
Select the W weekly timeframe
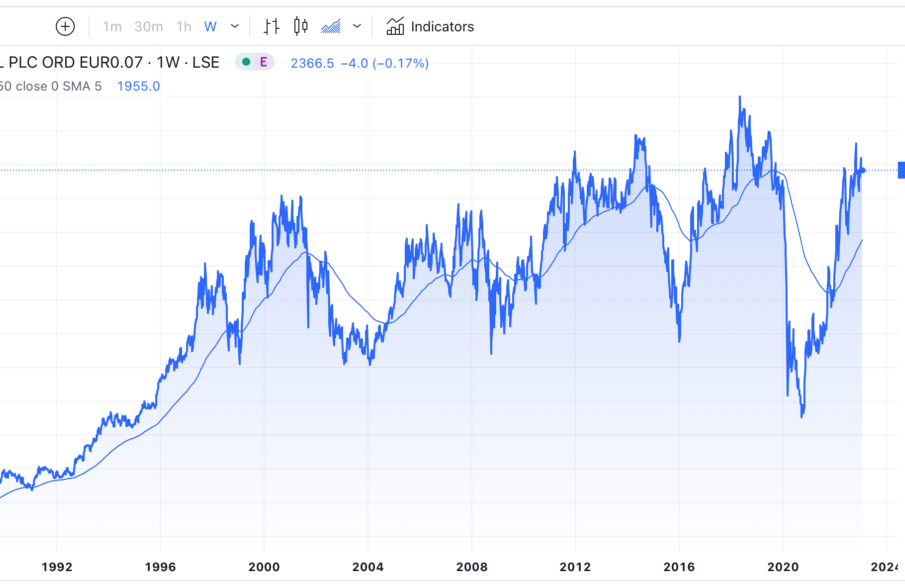pos(210,26)
